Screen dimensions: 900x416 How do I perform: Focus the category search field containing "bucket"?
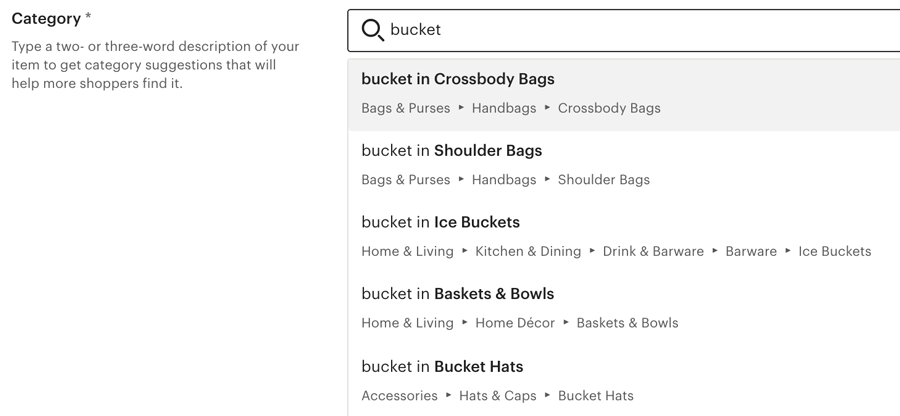coord(623,30)
